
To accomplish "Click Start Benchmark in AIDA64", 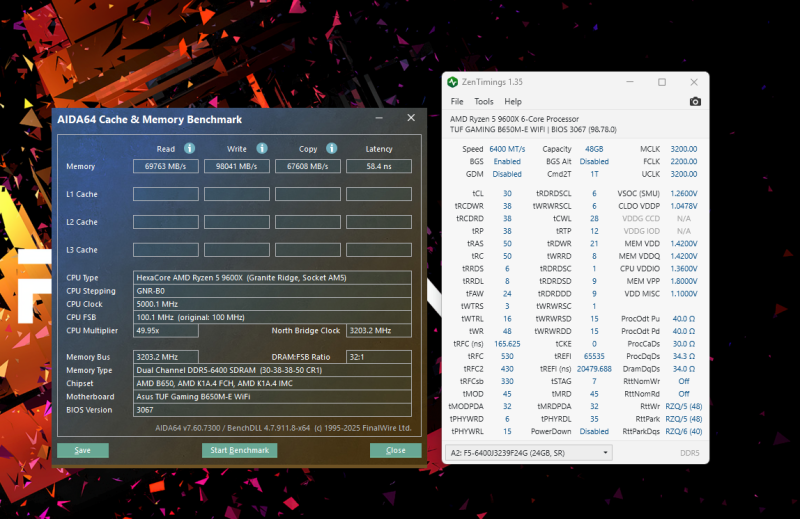I will pos(239,450).
